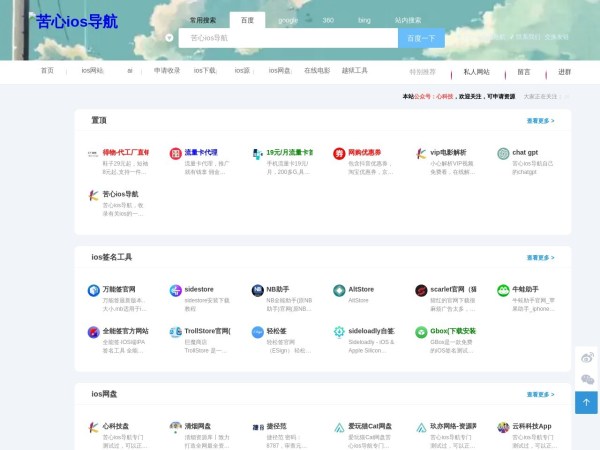Viewport: 600px width, 450px height.
Task: Click the WeChat share icon
Action: [x=587, y=380]
